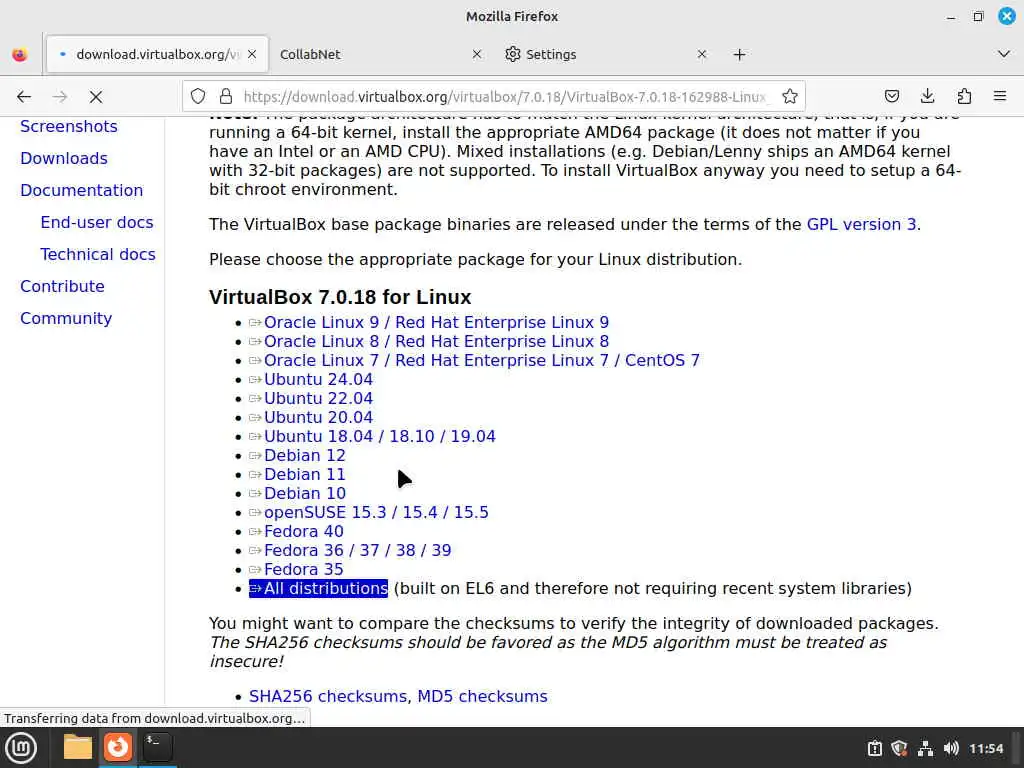1024x768 pixels.
Task: Open the MD5 checksums link
Action: click(482, 696)
